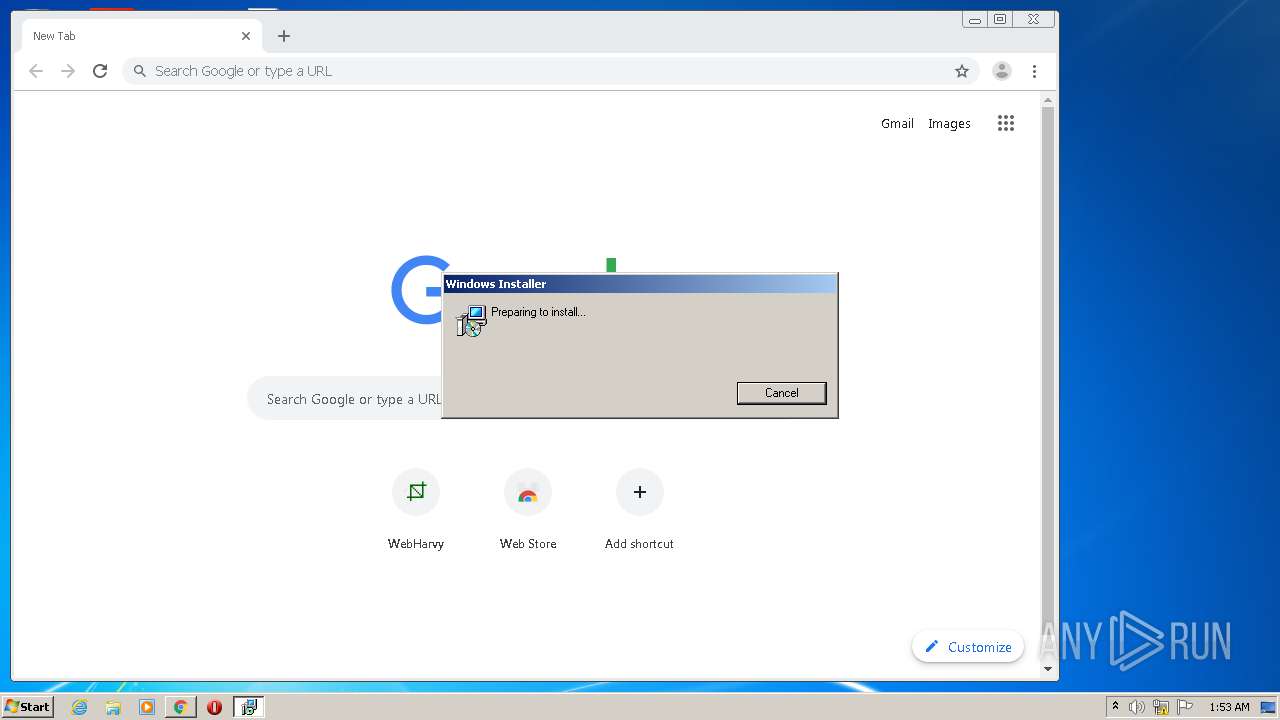Open Chrome's three-dot menu
This screenshot has height=720, width=1280.
coord(1034,71)
